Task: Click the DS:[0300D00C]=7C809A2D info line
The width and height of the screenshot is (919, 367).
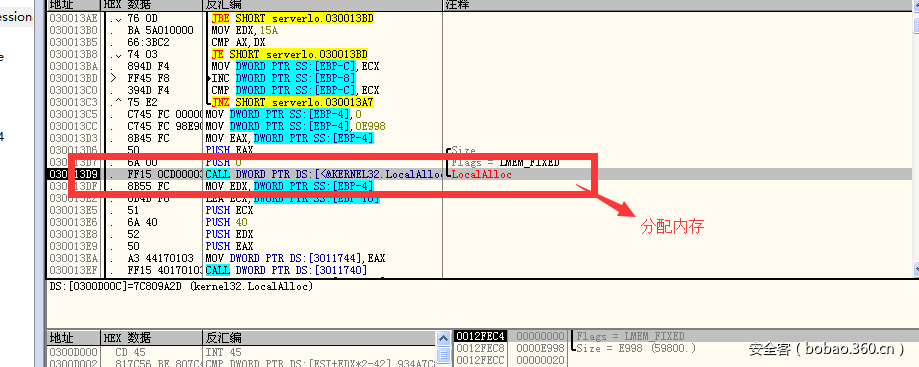Action: 181,287
